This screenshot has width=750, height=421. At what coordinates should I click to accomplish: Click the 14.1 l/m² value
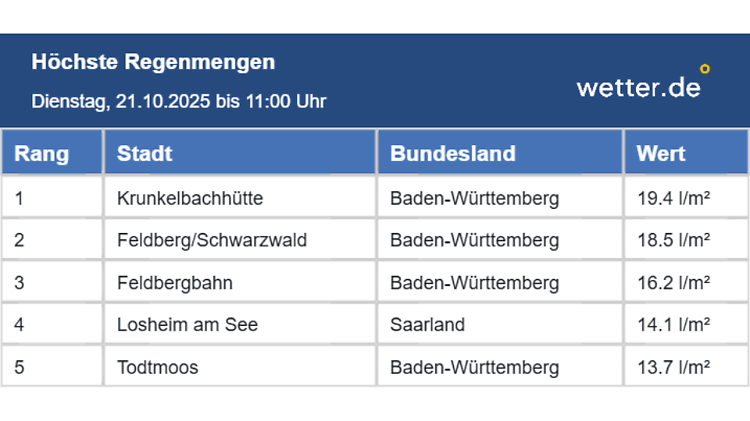point(674,325)
